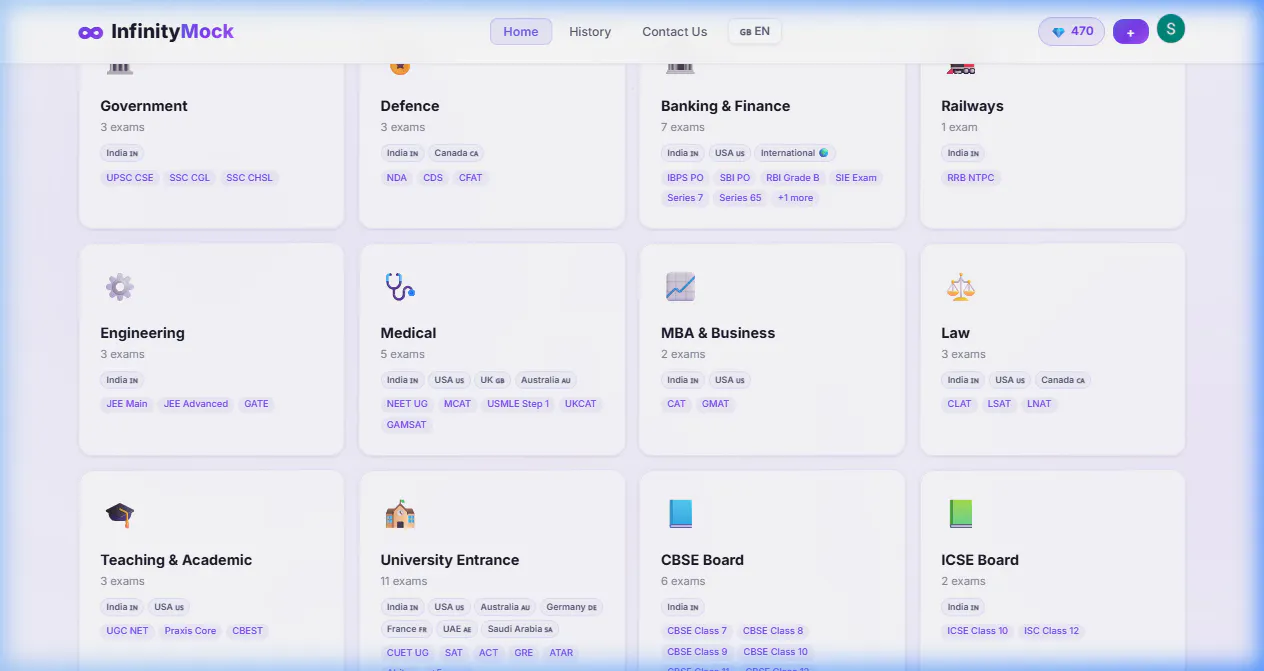Select the ICSE Class 10 tag
Screen dimensions: 1264x671
(x=978, y=631)
